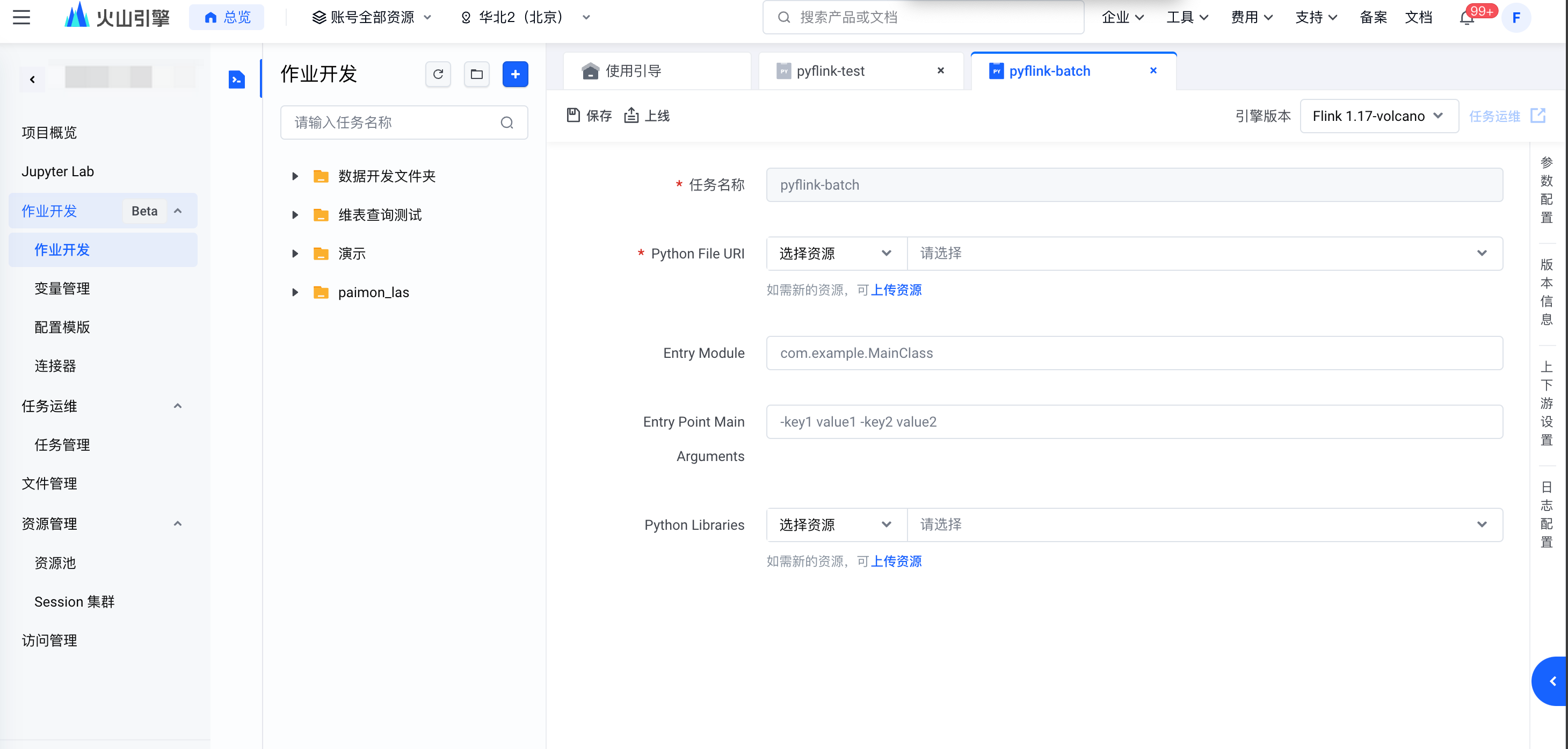Focus the Entry Module input
This screenshot has width=1568, height=749.
[1135, 353]
